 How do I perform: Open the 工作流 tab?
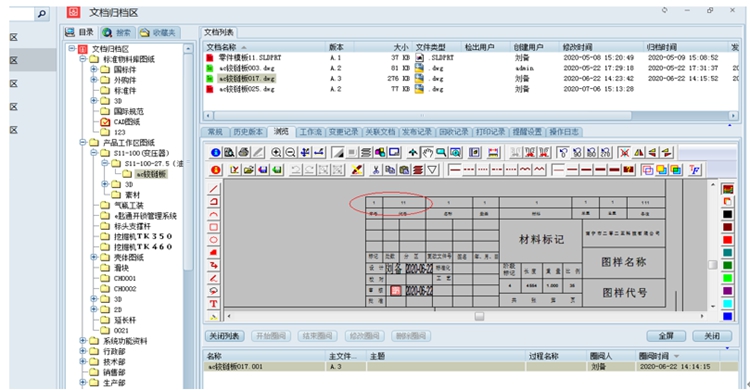(310, 132)
